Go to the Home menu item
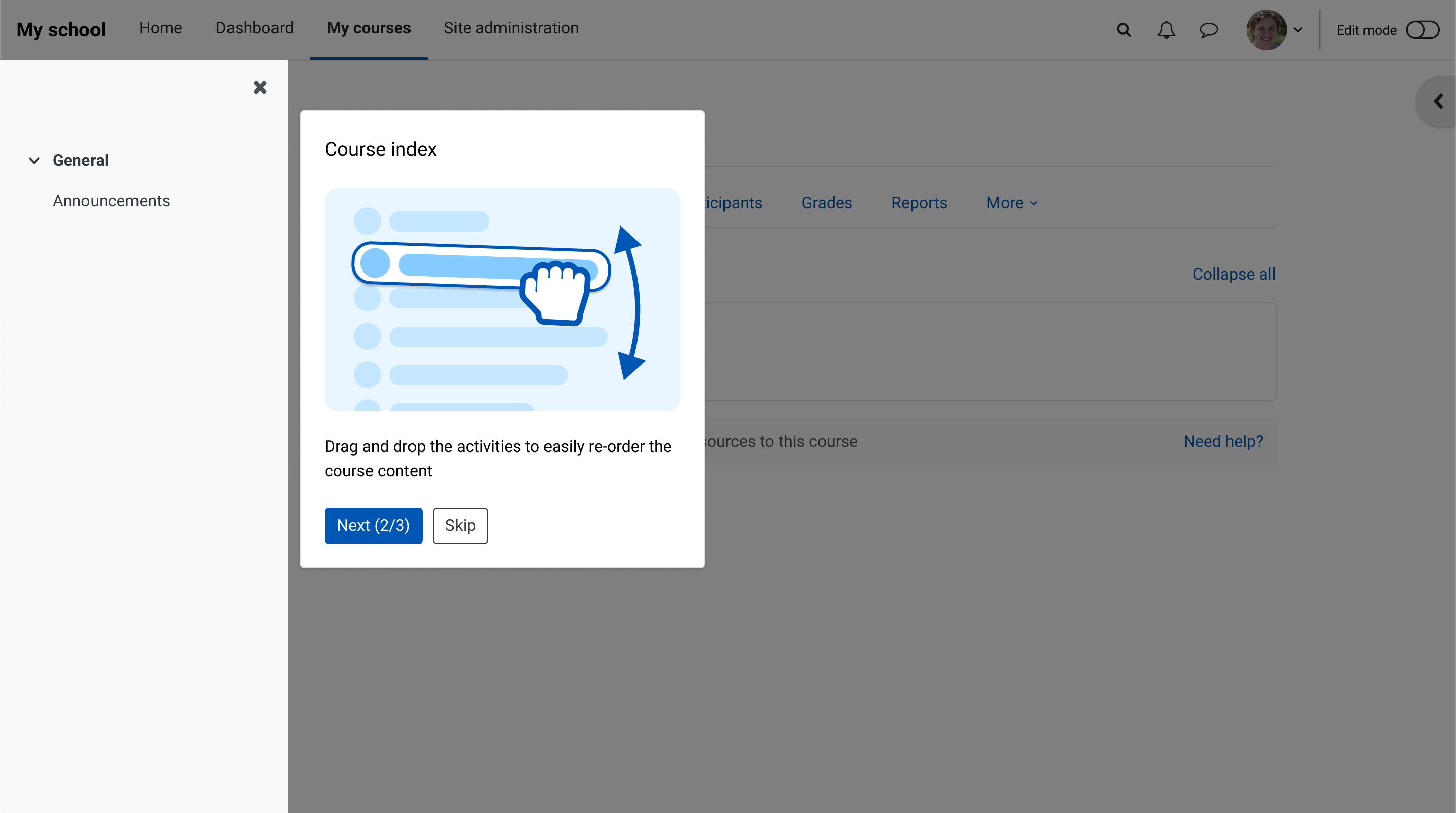Viewport: 1456px width, 813px height. pos(161,28)
